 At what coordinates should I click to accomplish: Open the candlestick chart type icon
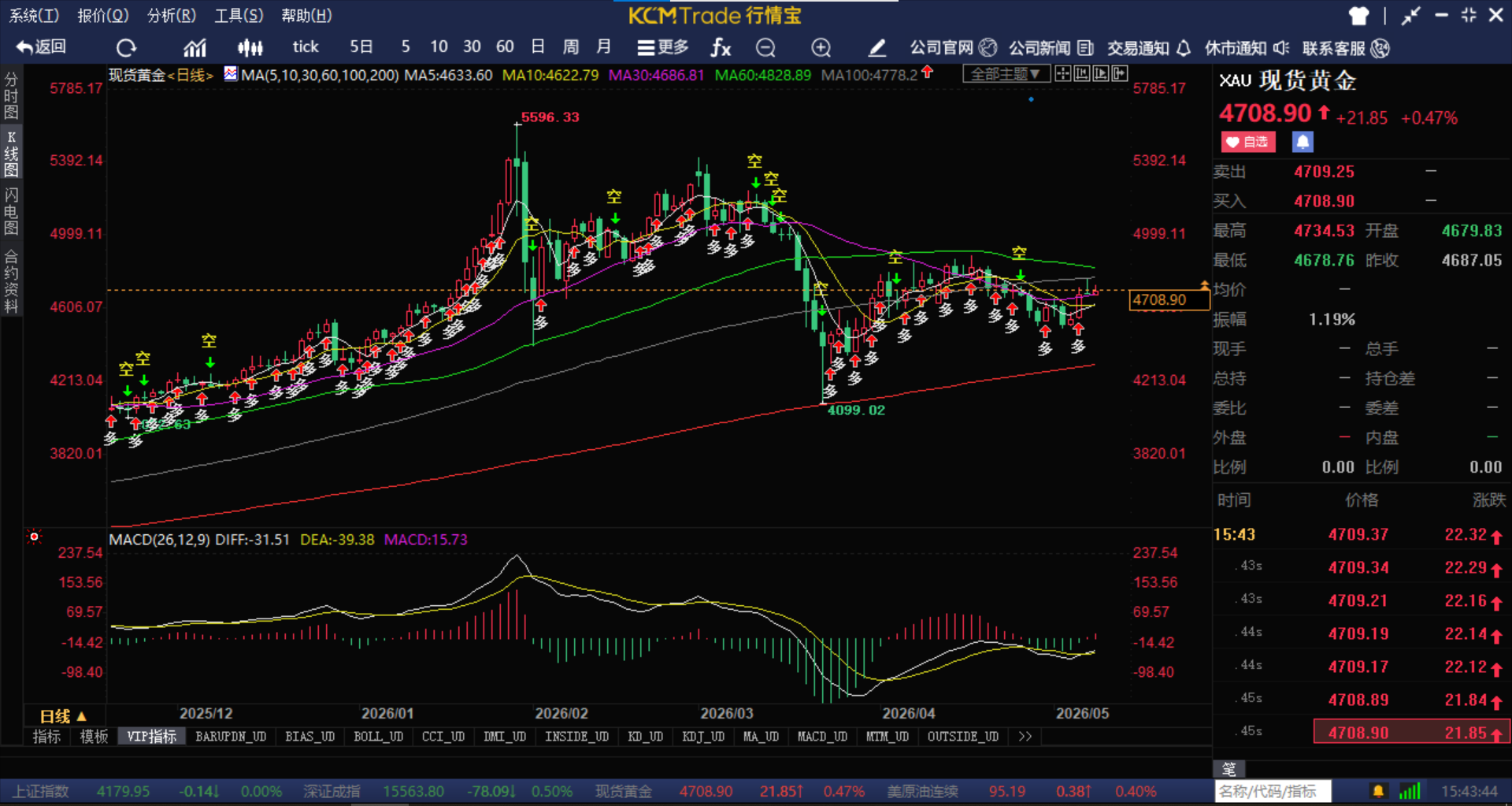(250, 48)
